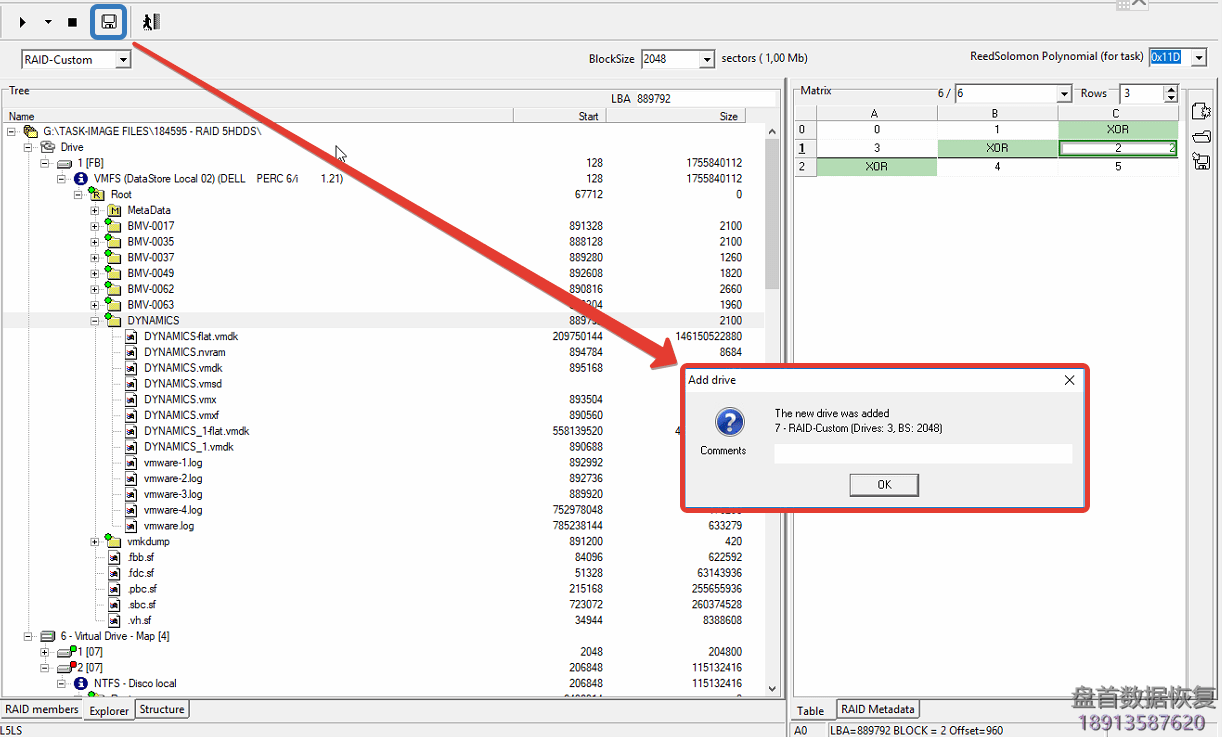
Task: Click the VMFS DataStore info icon in tree
Action: click(x=80, y=178)
